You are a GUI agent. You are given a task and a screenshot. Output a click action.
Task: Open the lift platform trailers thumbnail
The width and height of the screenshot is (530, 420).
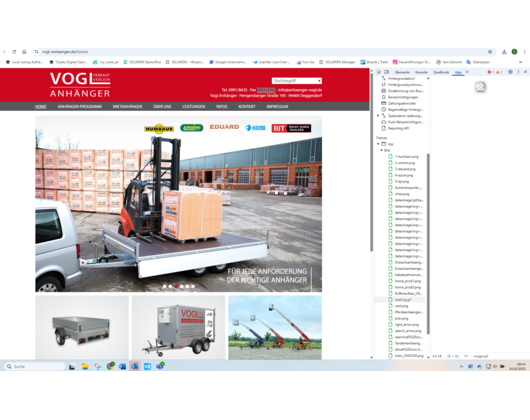[x=275, y=327]
